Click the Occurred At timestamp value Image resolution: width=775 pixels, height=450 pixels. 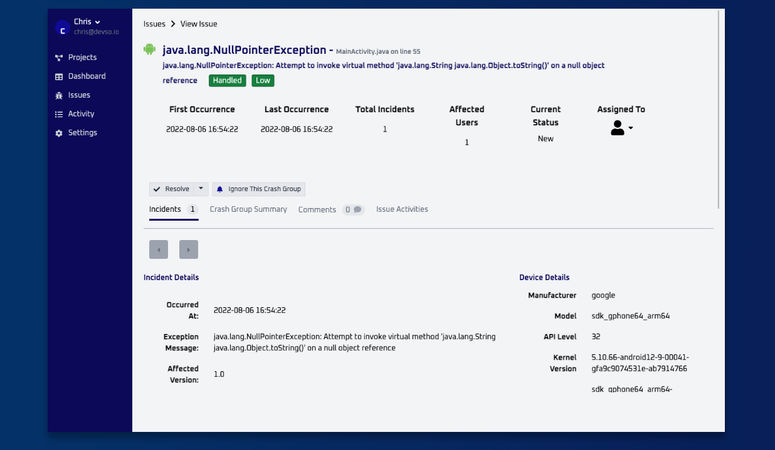[250, 311]
